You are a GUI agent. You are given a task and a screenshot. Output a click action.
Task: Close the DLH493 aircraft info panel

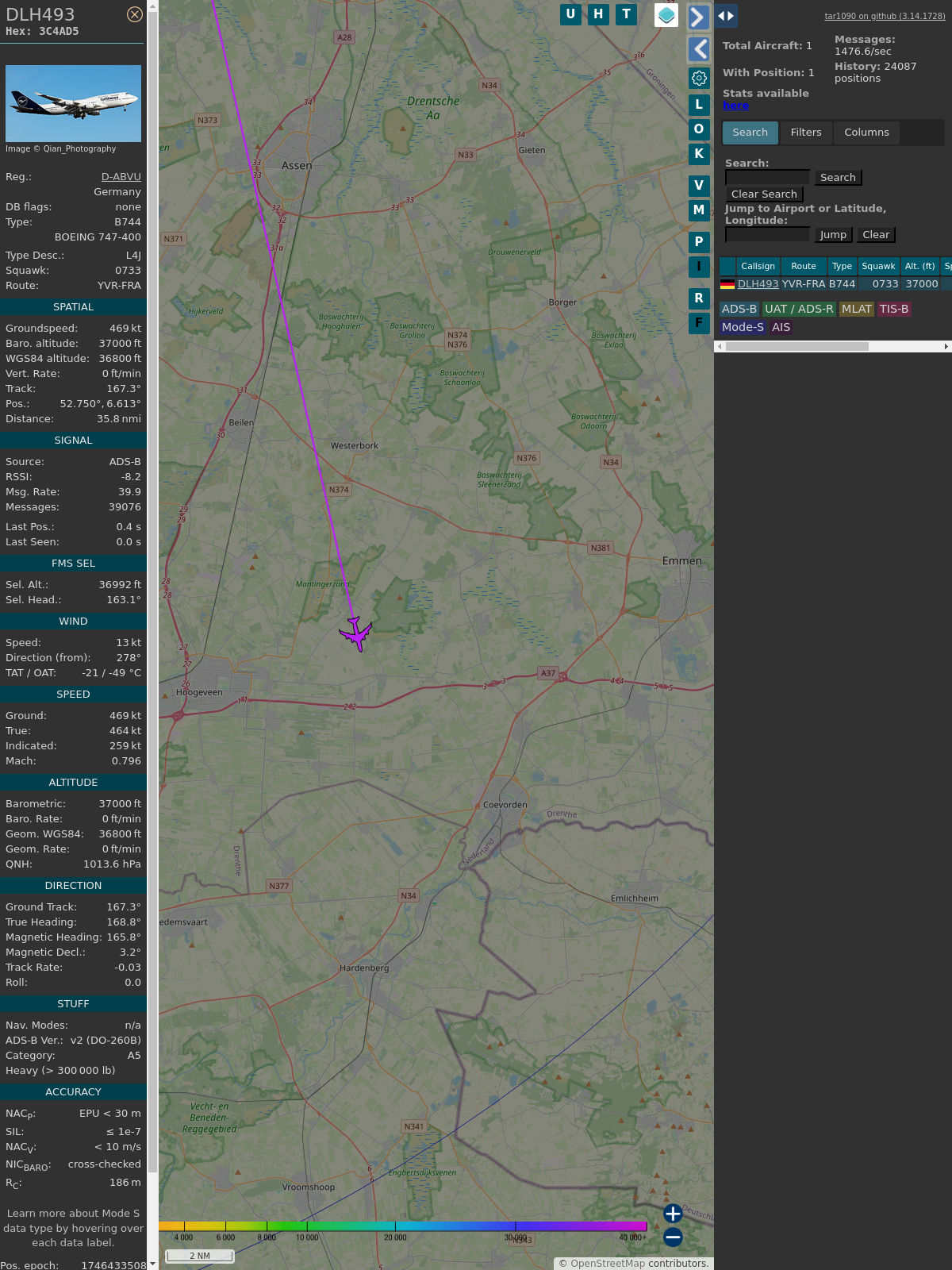(x=135, y=14)
